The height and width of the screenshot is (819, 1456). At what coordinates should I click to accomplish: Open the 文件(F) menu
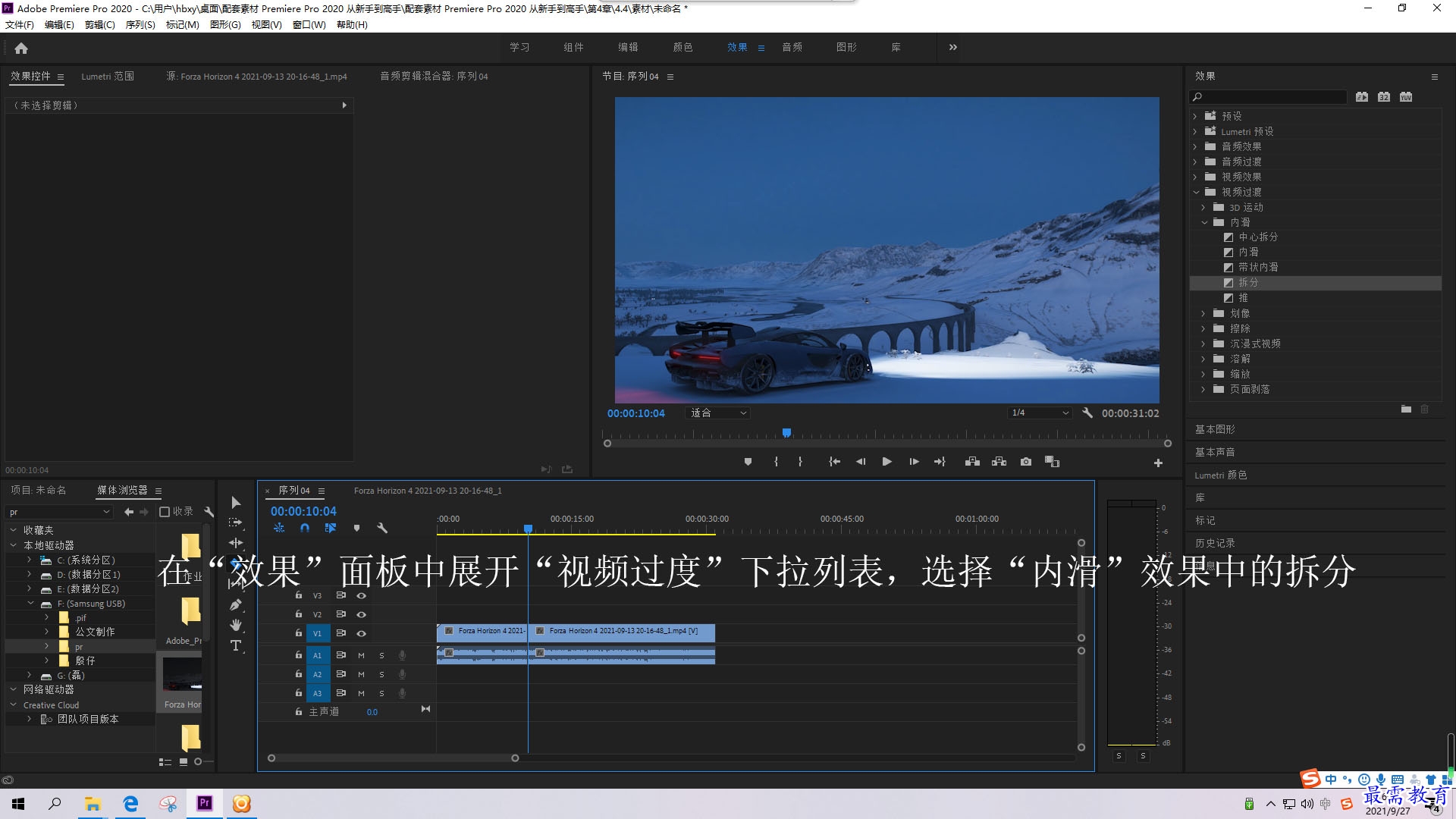[20, 25]
